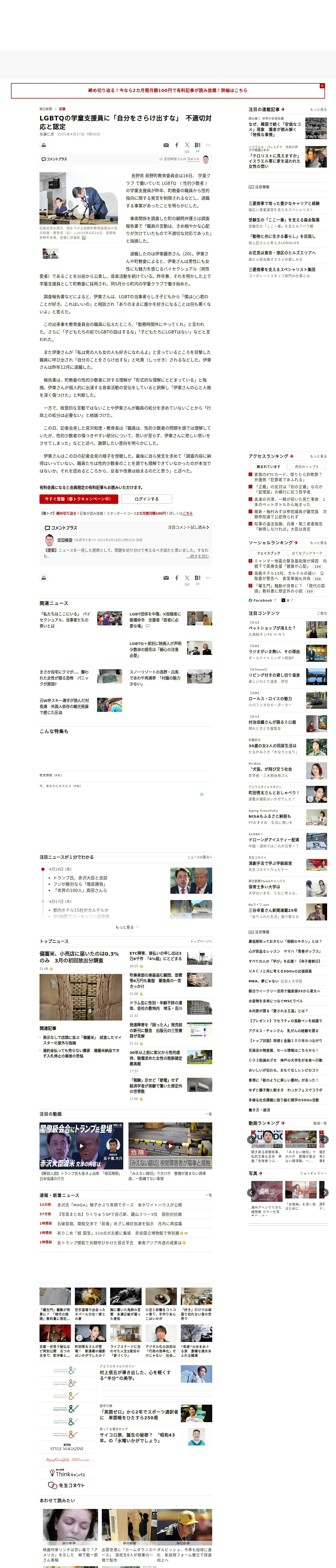This screenshot has width=336, height=1568.
Task: Select the はてなブックマーク social ranking tab
Action: tap(307, 553)
